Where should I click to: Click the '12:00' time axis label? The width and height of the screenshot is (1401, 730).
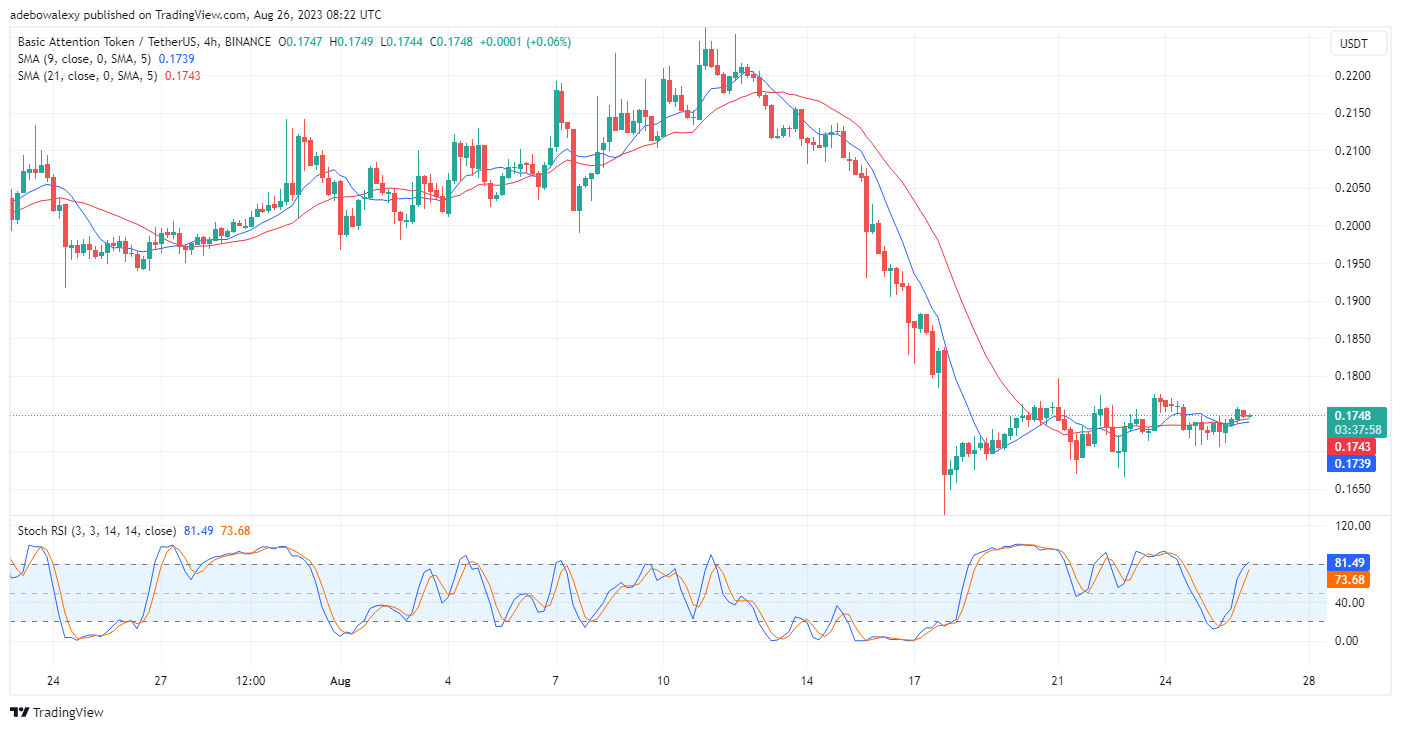click(x=251, y=681)
